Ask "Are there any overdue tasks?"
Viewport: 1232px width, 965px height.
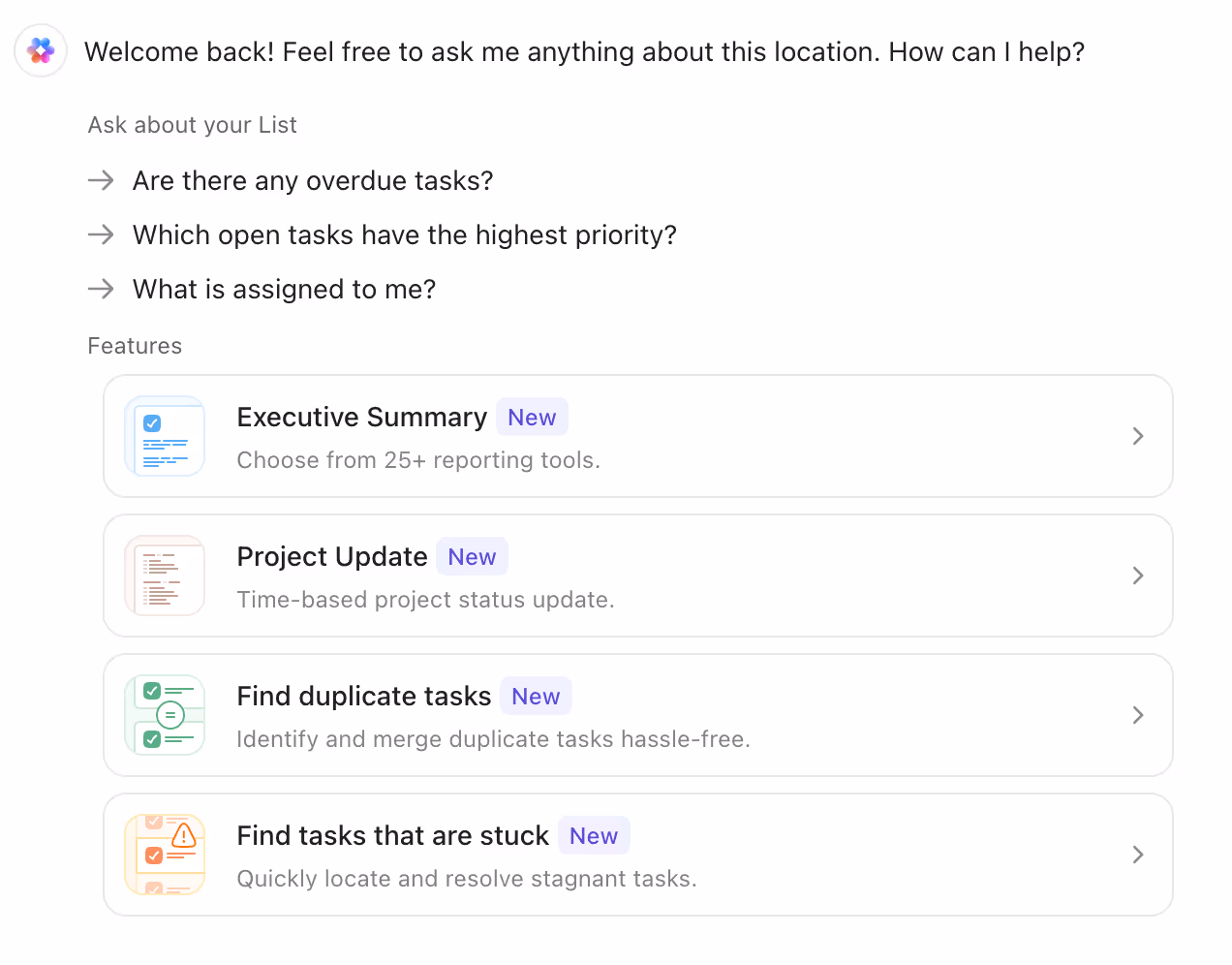pos(313,181)
